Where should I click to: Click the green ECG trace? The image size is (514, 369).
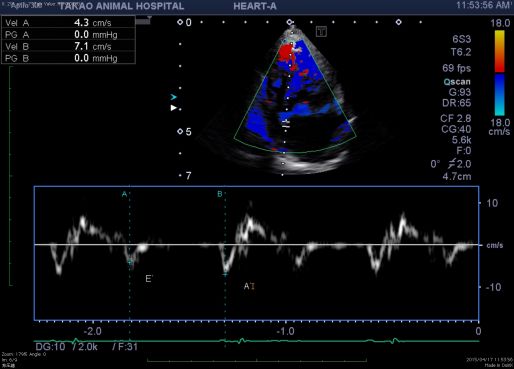(257, 341)
